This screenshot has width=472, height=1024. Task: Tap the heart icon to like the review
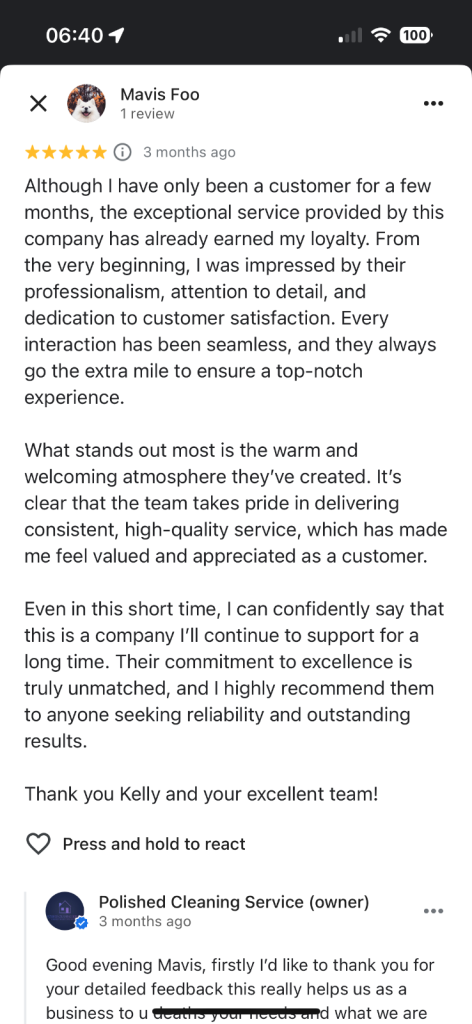click(x=38, y=844)
